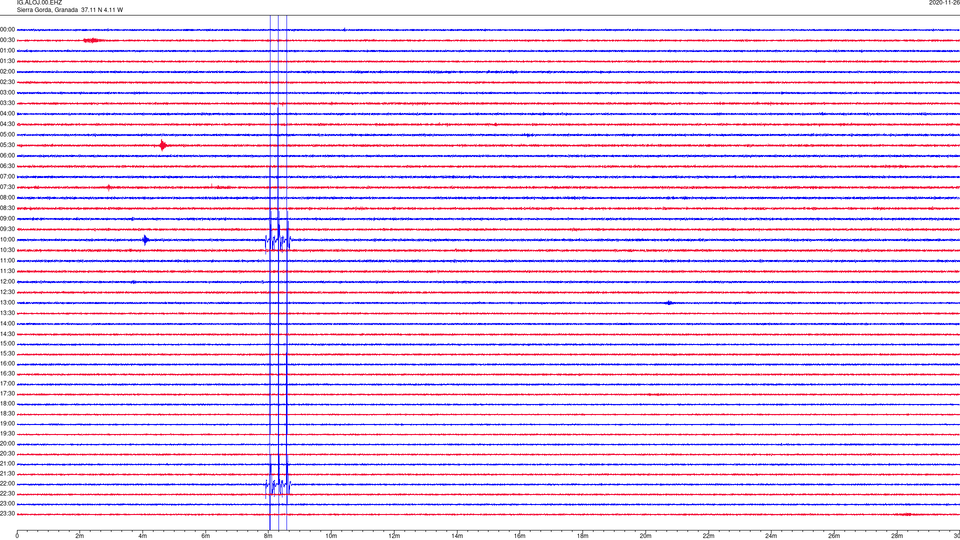Select the 04:00 time label
Screen dimensions: 960x540
[7, 114]
